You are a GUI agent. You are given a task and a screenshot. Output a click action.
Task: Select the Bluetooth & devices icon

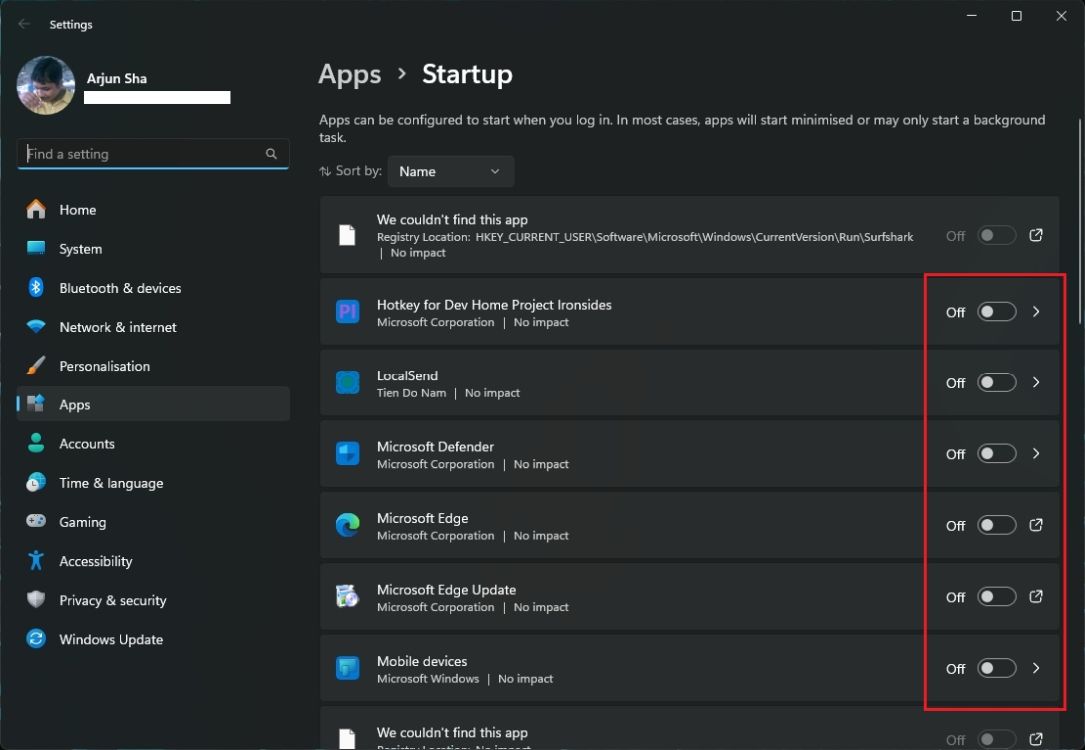coord(36,288)
